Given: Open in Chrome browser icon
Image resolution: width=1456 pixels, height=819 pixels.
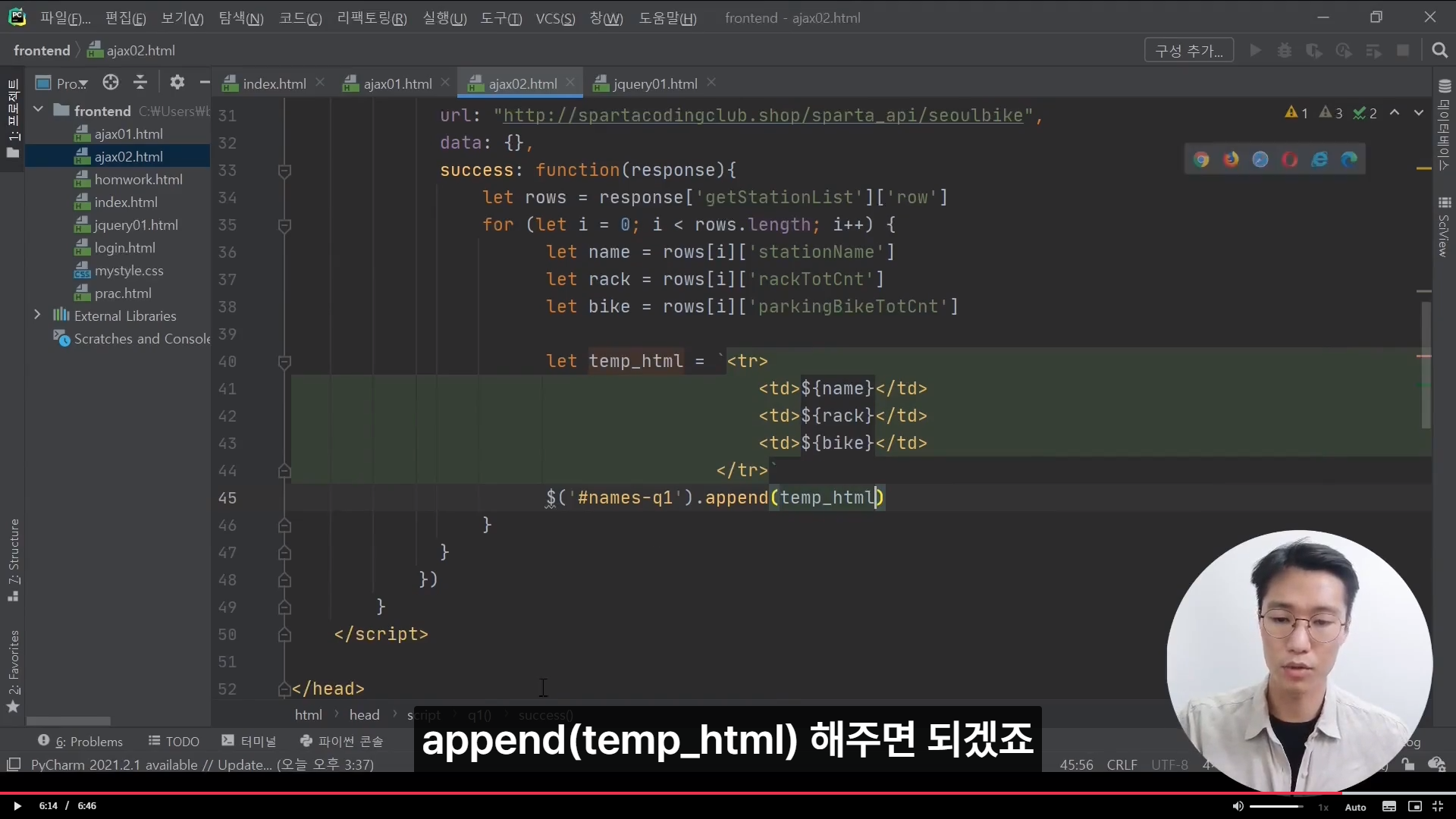Looking at the screenshot, I should (1201, 159).
